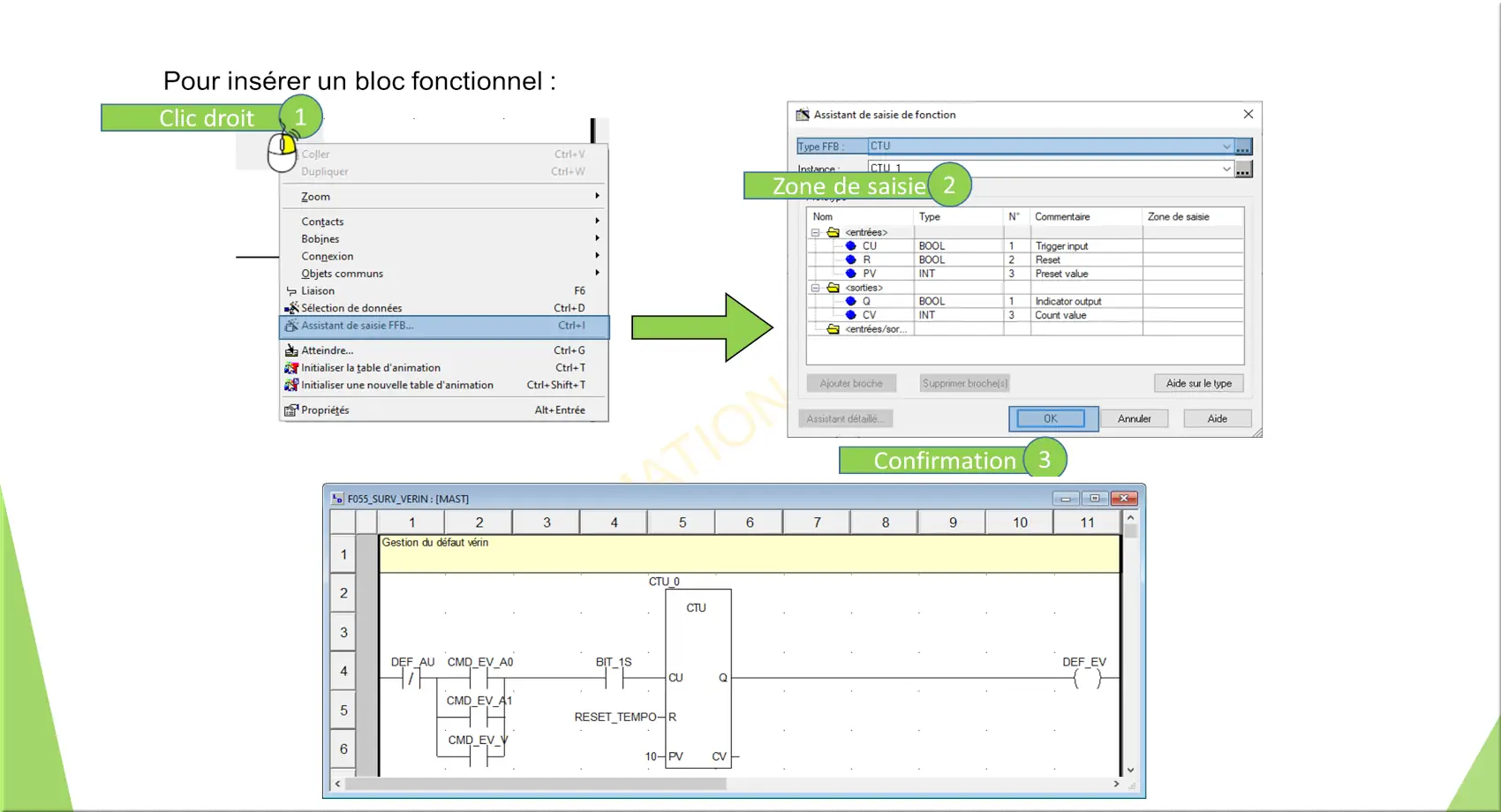Open Assistant de saisie FFB menu entry
The image size is (1501, 812).
pyautogui.click(x=444, y=326)
